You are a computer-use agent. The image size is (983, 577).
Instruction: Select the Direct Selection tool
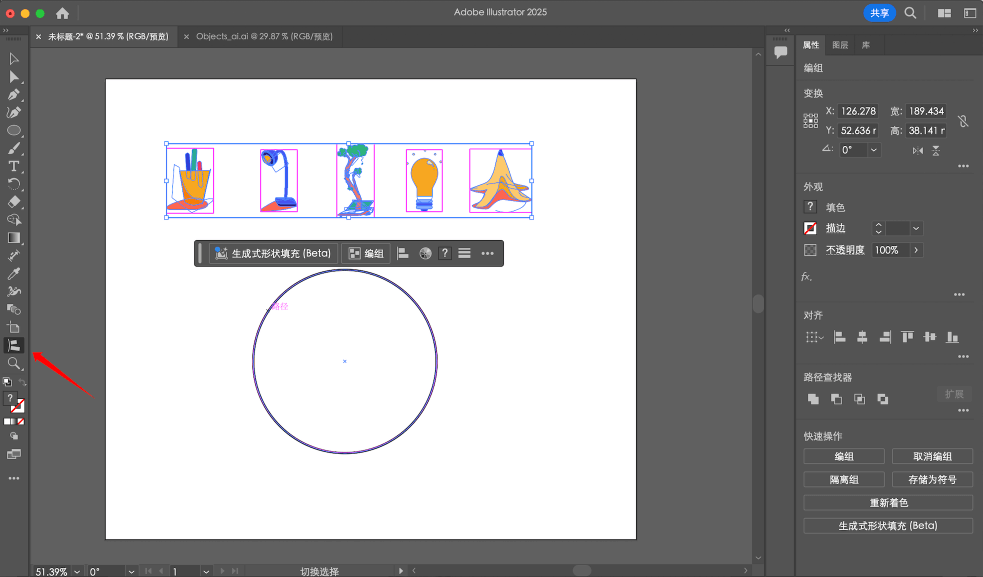[14, 77]
